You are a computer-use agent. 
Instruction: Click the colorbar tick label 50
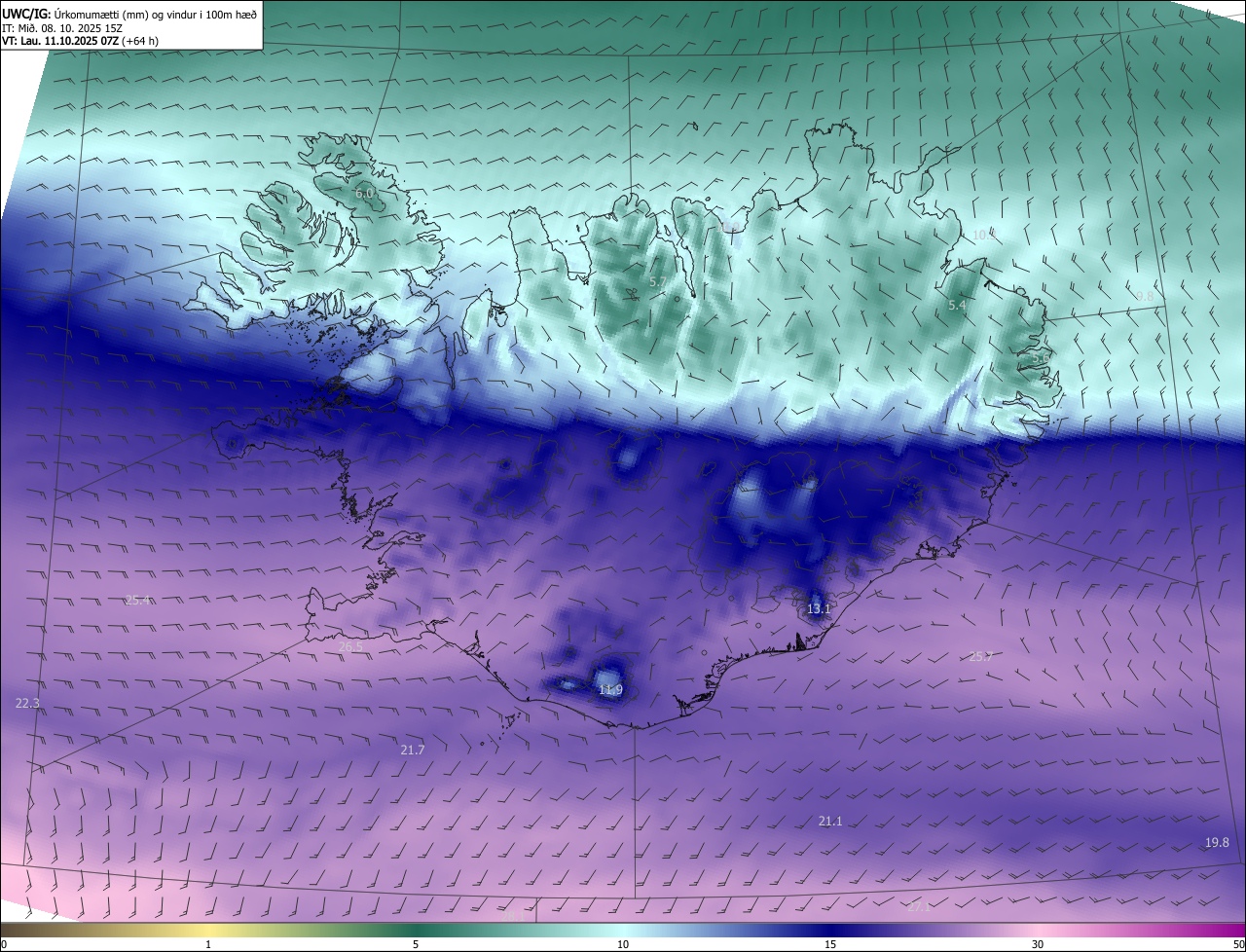1238,945
